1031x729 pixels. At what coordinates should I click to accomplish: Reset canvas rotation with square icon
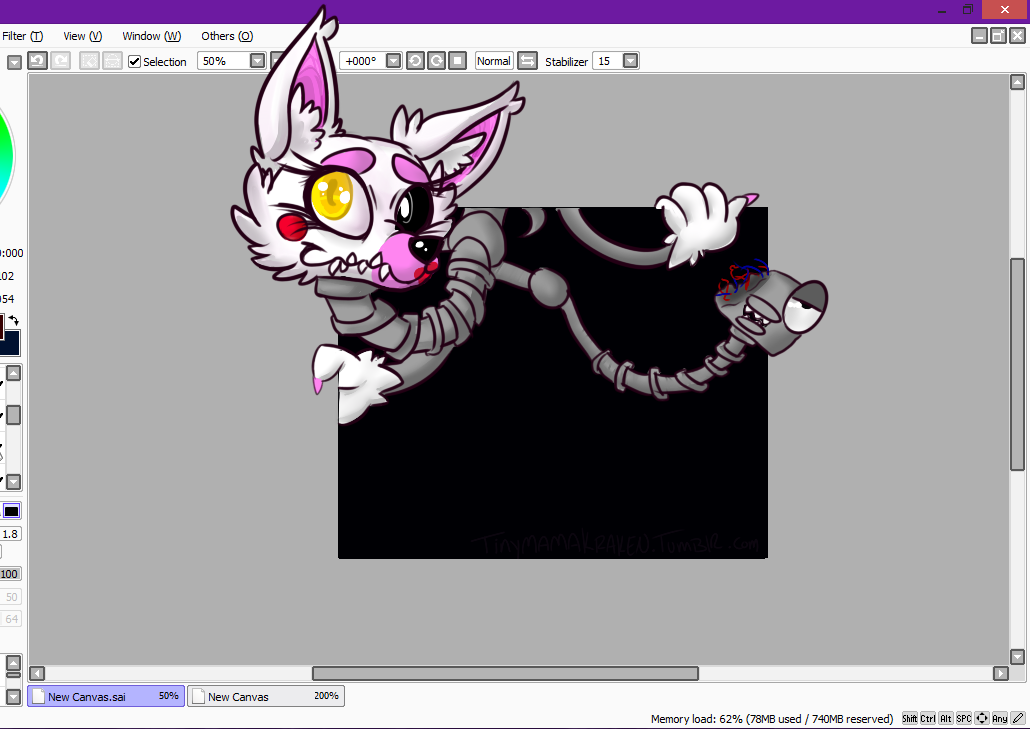(457, 61)
